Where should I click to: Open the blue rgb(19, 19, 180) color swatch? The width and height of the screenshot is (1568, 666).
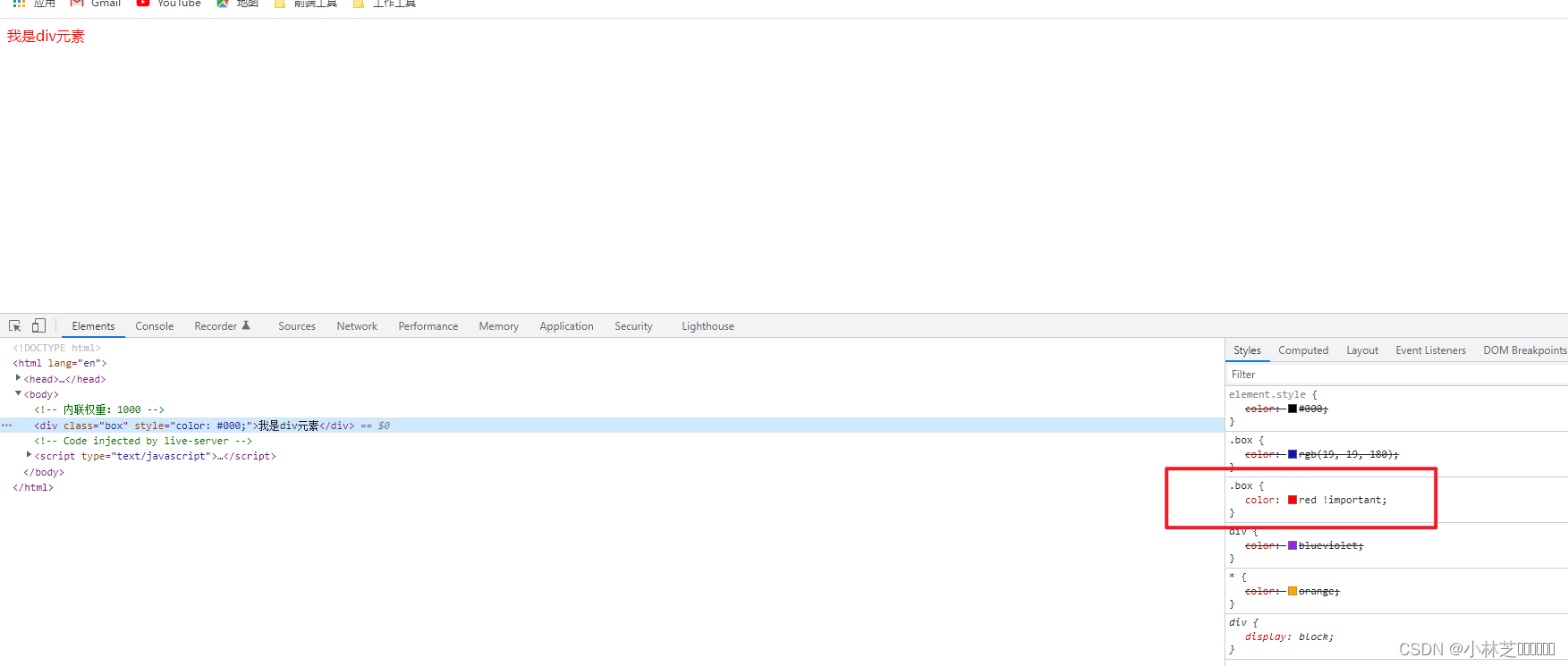point(1293,454)
